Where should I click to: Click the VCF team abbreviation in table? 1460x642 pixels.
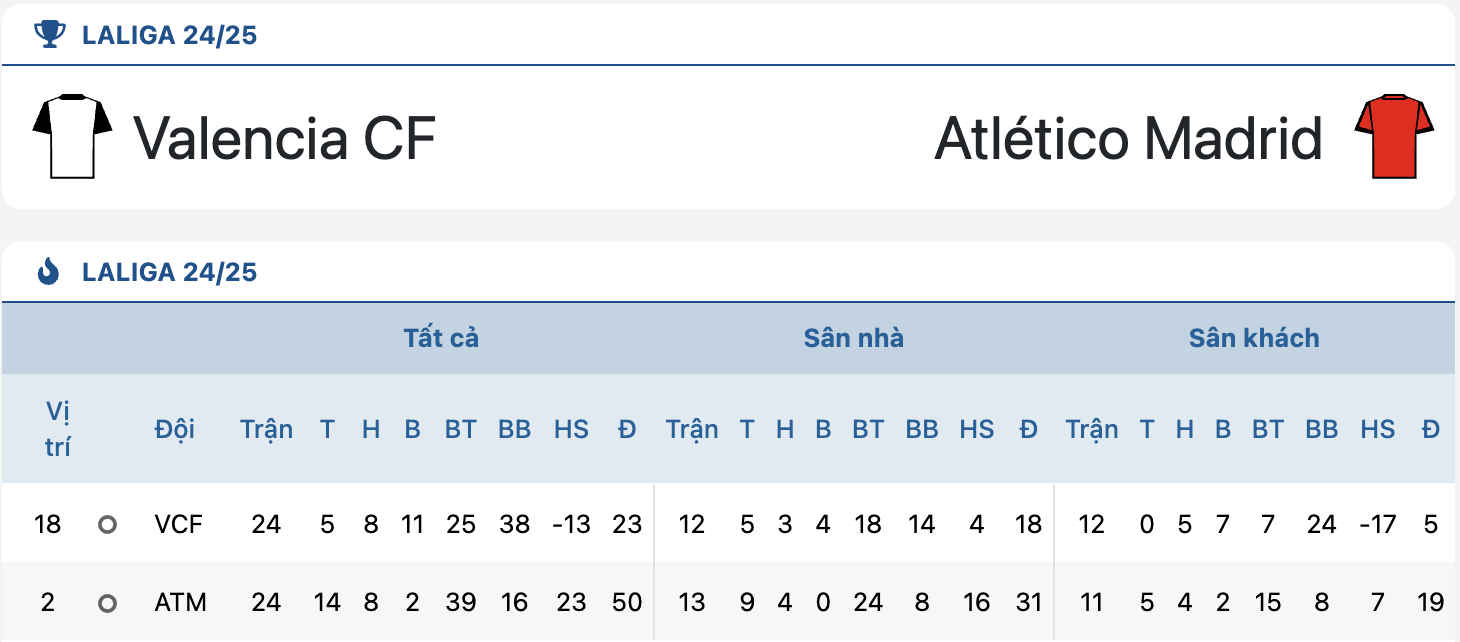click(x=176, y=524)
